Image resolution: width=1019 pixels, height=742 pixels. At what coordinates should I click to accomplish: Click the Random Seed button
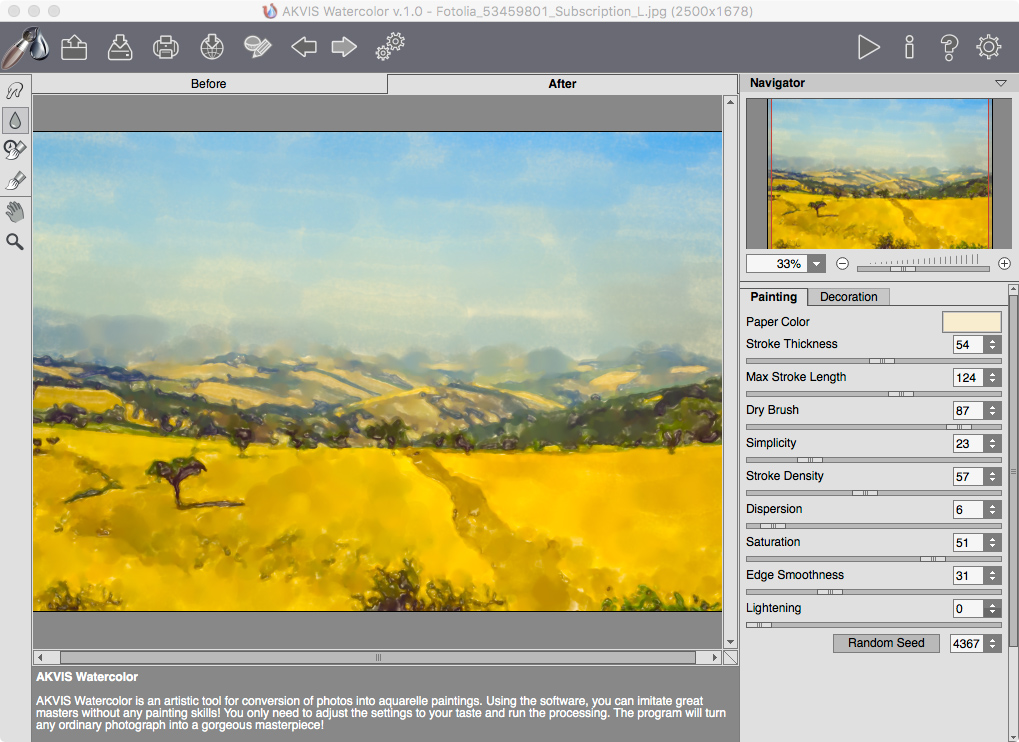point(886,643)
